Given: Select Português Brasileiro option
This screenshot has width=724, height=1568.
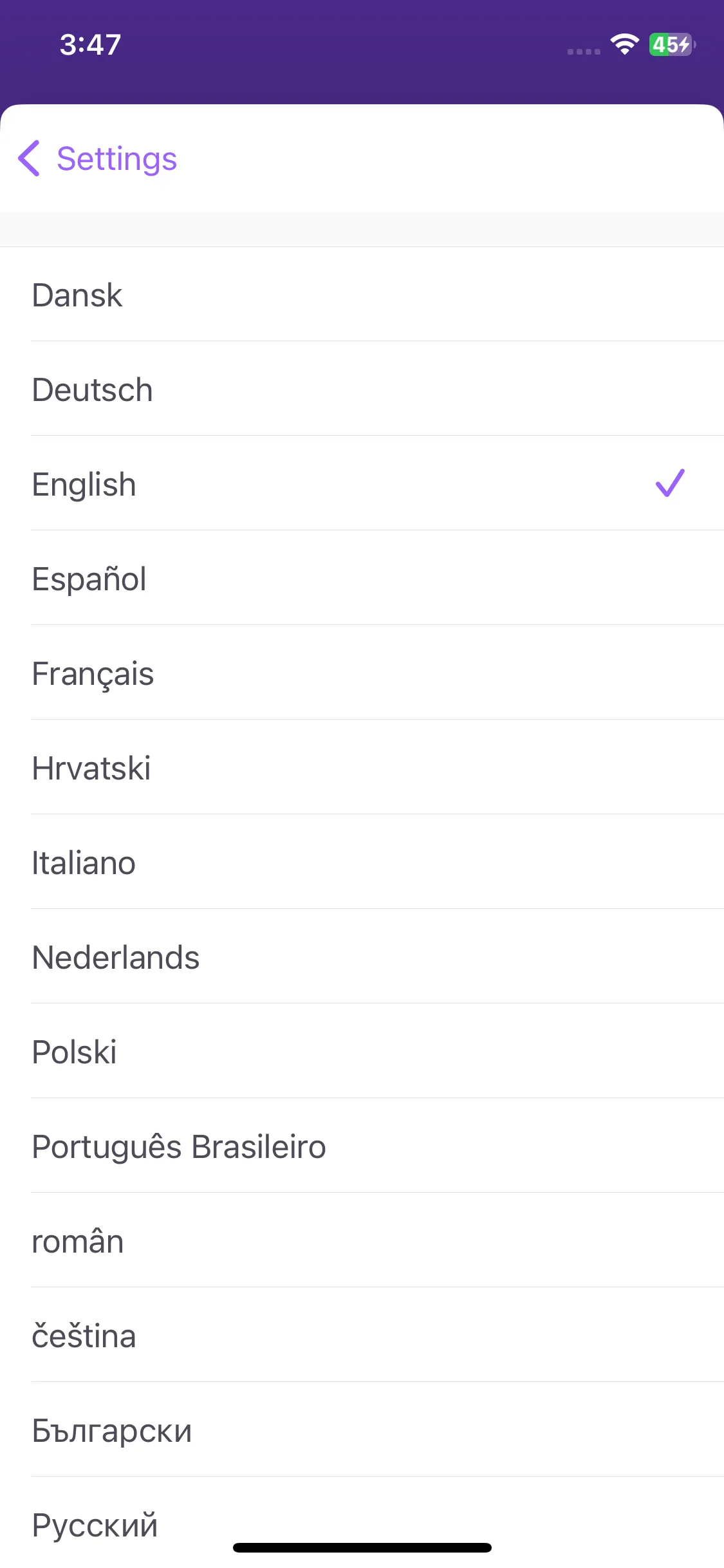Looking at the screenshot, I should pos(362,1146).
